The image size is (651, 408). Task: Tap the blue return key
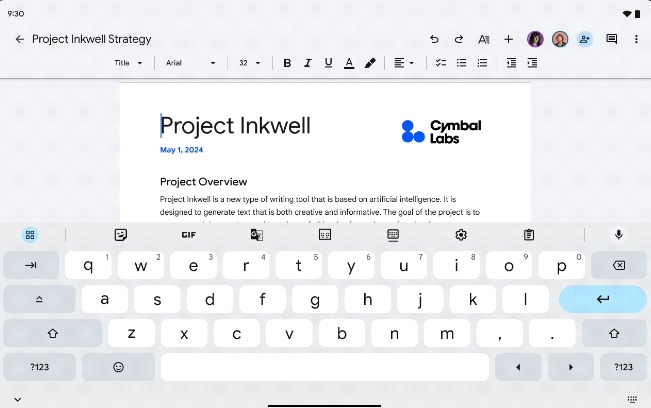pos(603,299)
